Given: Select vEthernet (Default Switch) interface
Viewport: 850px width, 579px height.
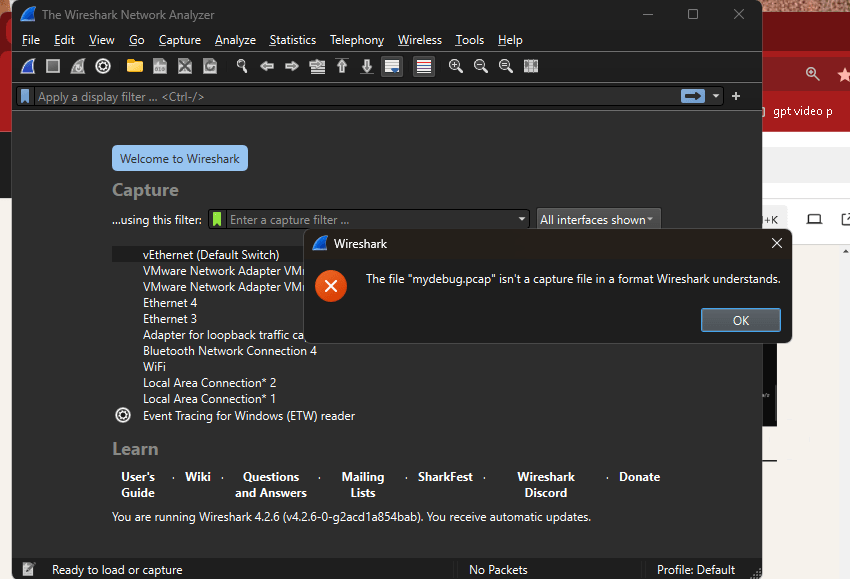Looking at the screenshot, I should (211, 254).
